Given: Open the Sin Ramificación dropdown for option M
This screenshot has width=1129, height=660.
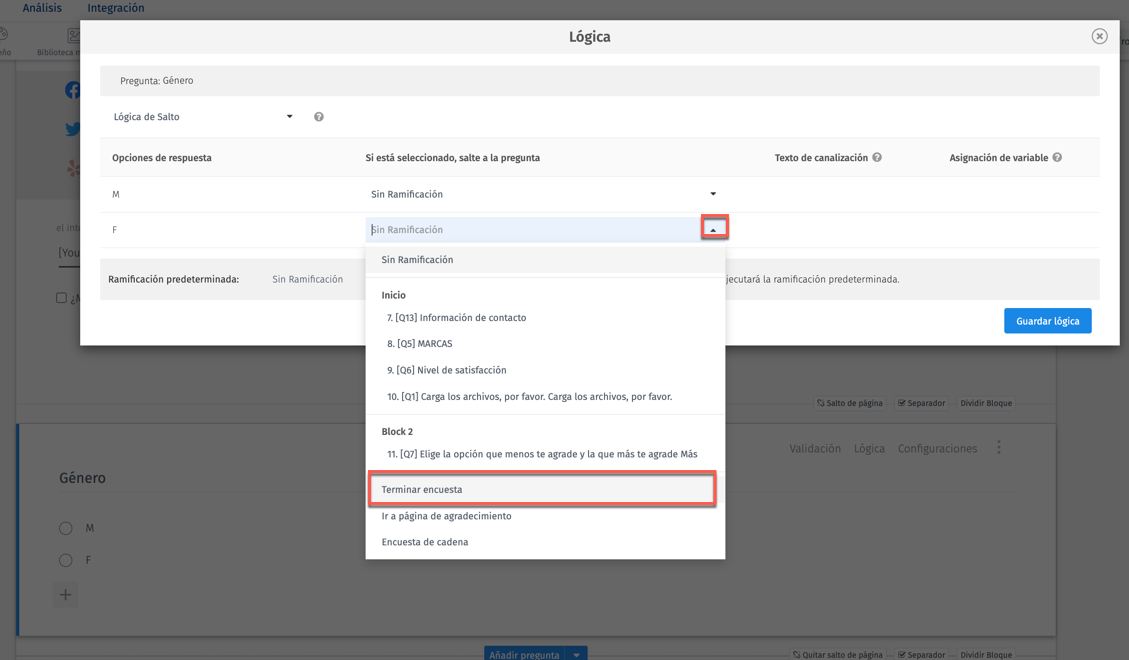Looking at the screenshot, I should (x=713, y=192).
